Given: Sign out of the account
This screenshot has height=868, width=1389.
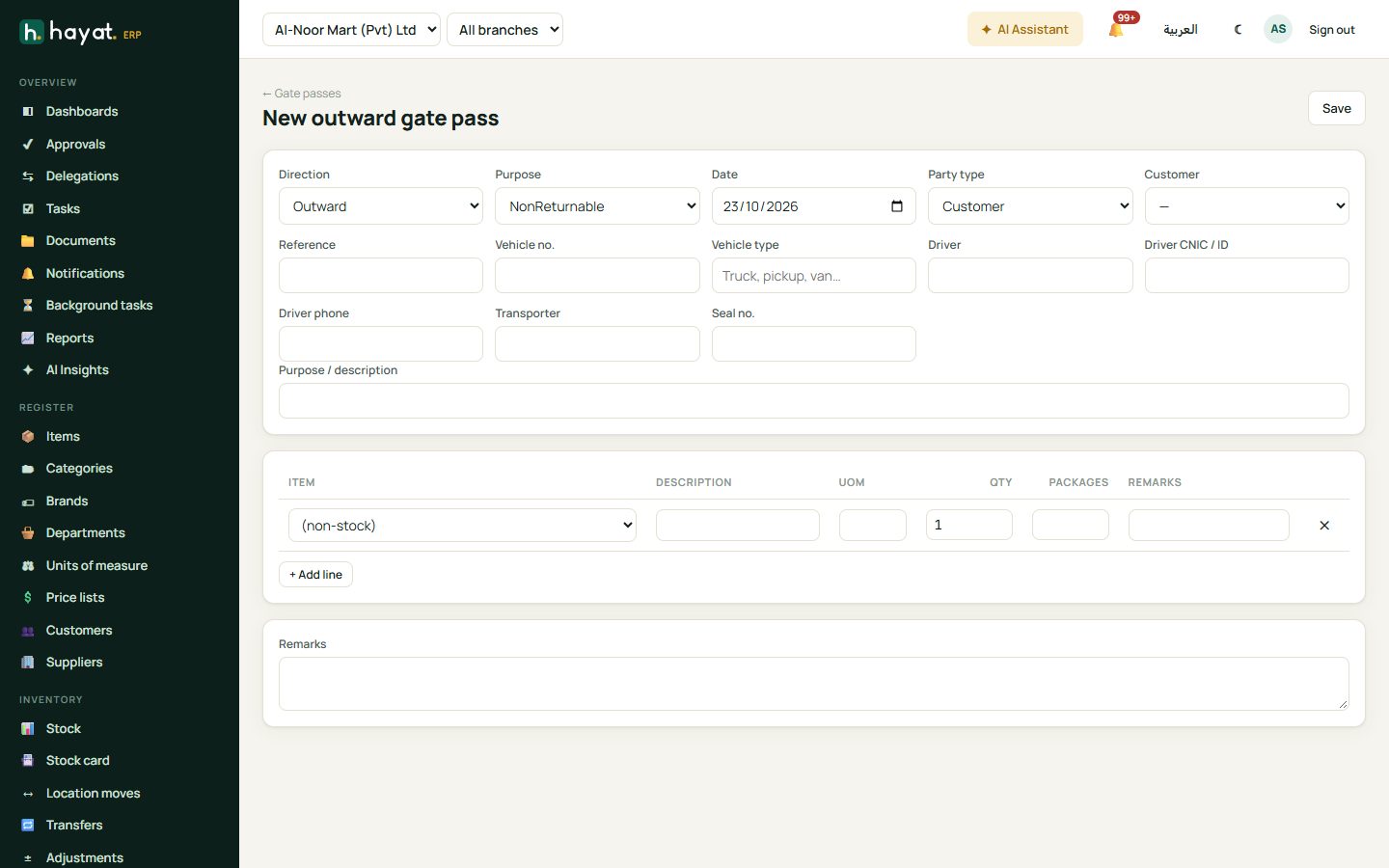Looking at the screenshot, I should coord(1332,30).
